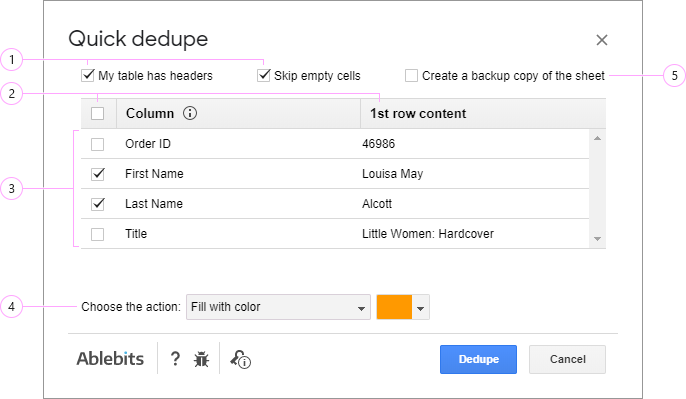Click the 1st row content header
Viewport: 686px width, 399px height.
coord(418,114)
